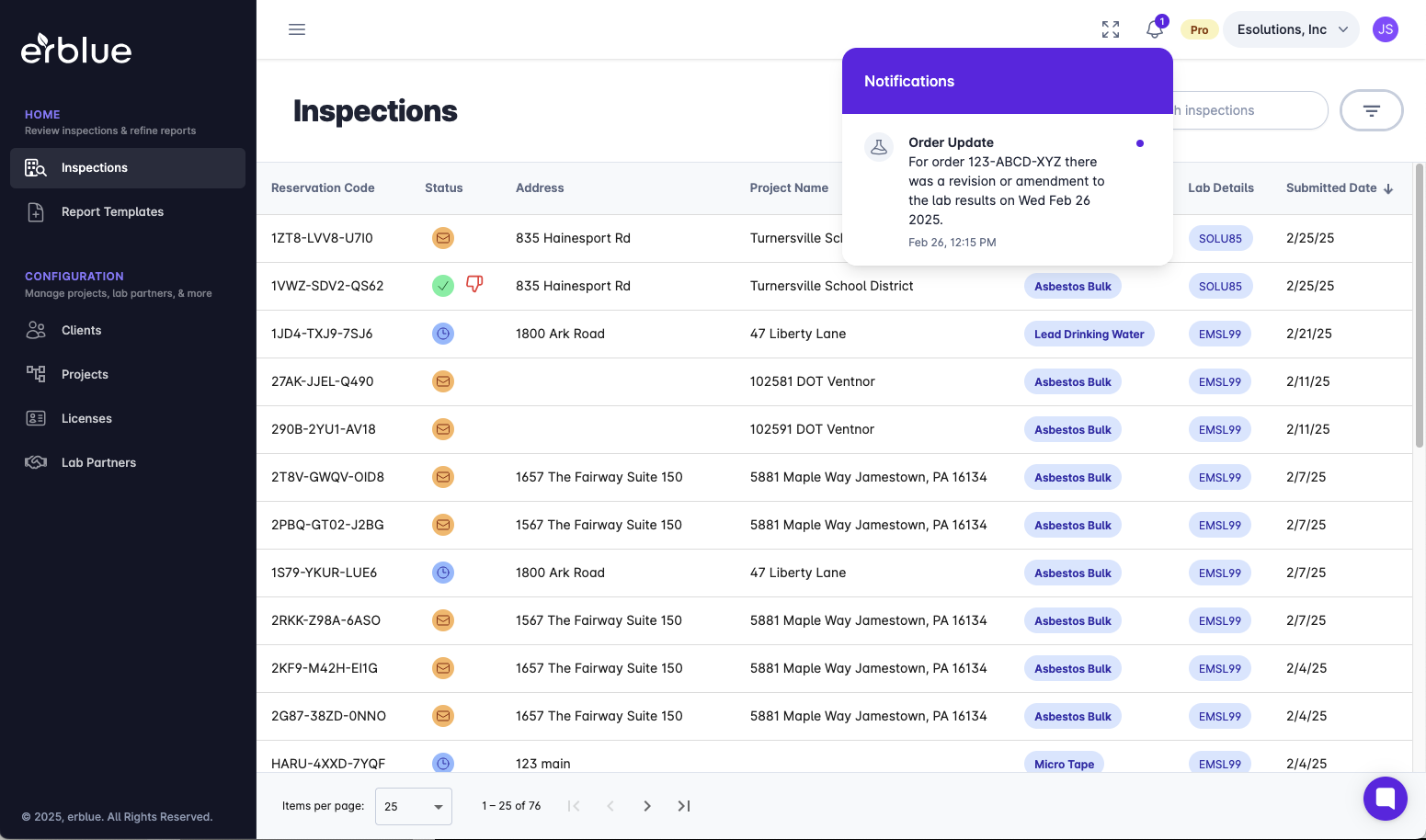The width and height of the screenshot is (1426, 840).
Task: Click the mail status icon for 2KF9-M42H-EI1G
Action: 443,668
